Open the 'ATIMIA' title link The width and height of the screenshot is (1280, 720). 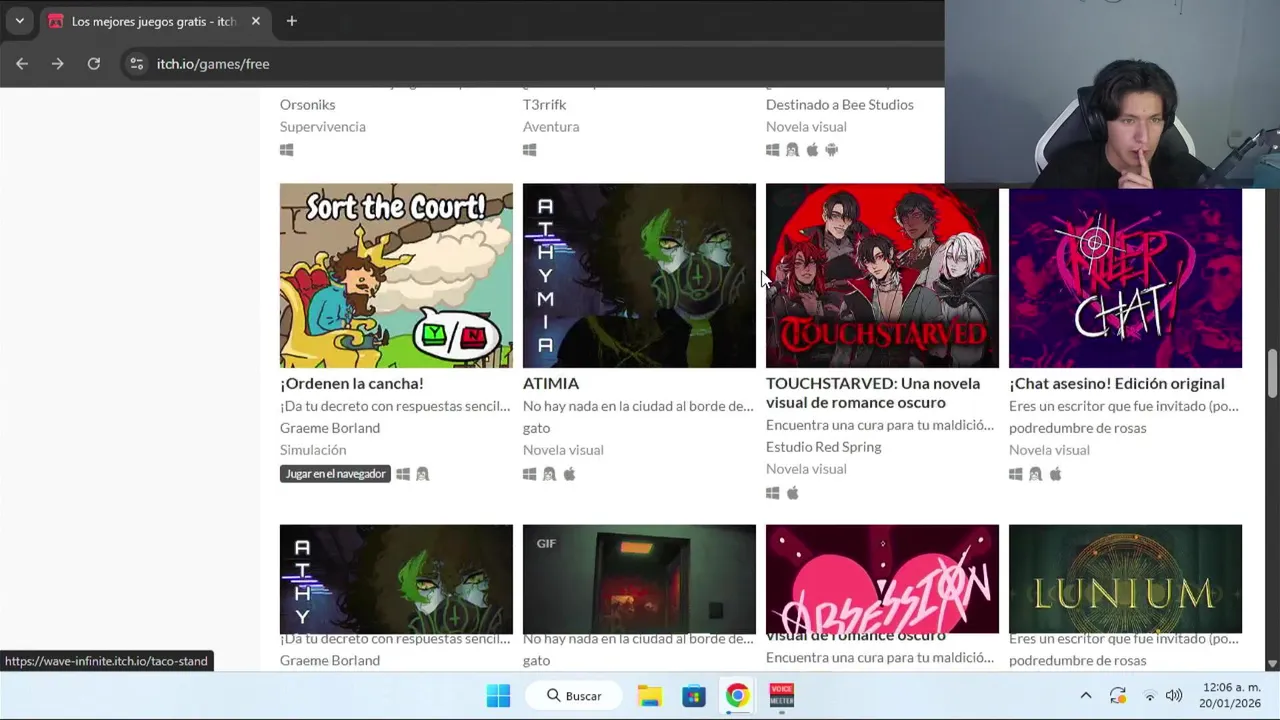(x=551, y=383)
